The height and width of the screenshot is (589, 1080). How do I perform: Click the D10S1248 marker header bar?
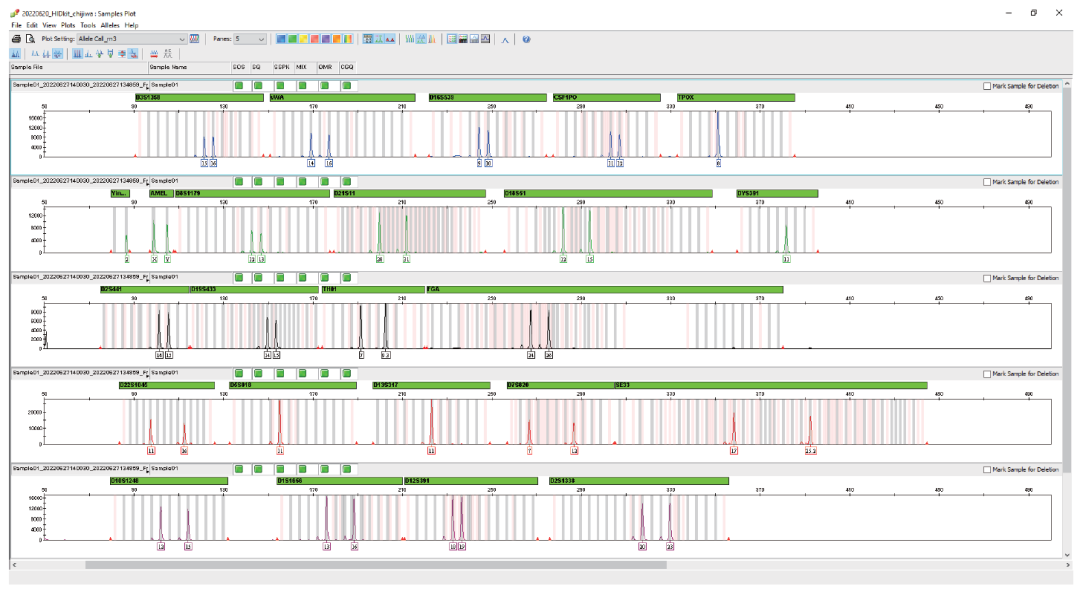pos(169,480)
